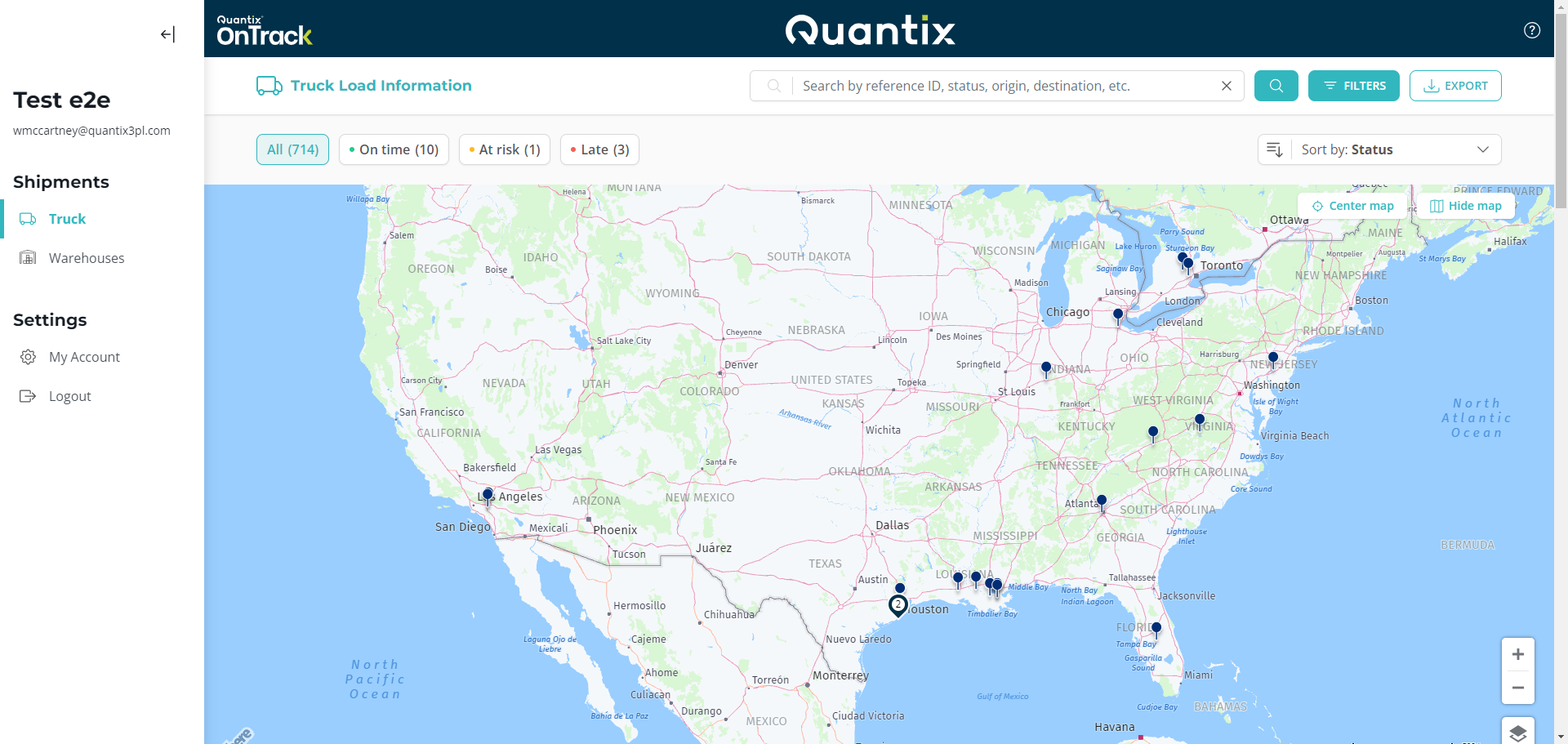Enable the Late shipments filter

click(x=599, y=149)
